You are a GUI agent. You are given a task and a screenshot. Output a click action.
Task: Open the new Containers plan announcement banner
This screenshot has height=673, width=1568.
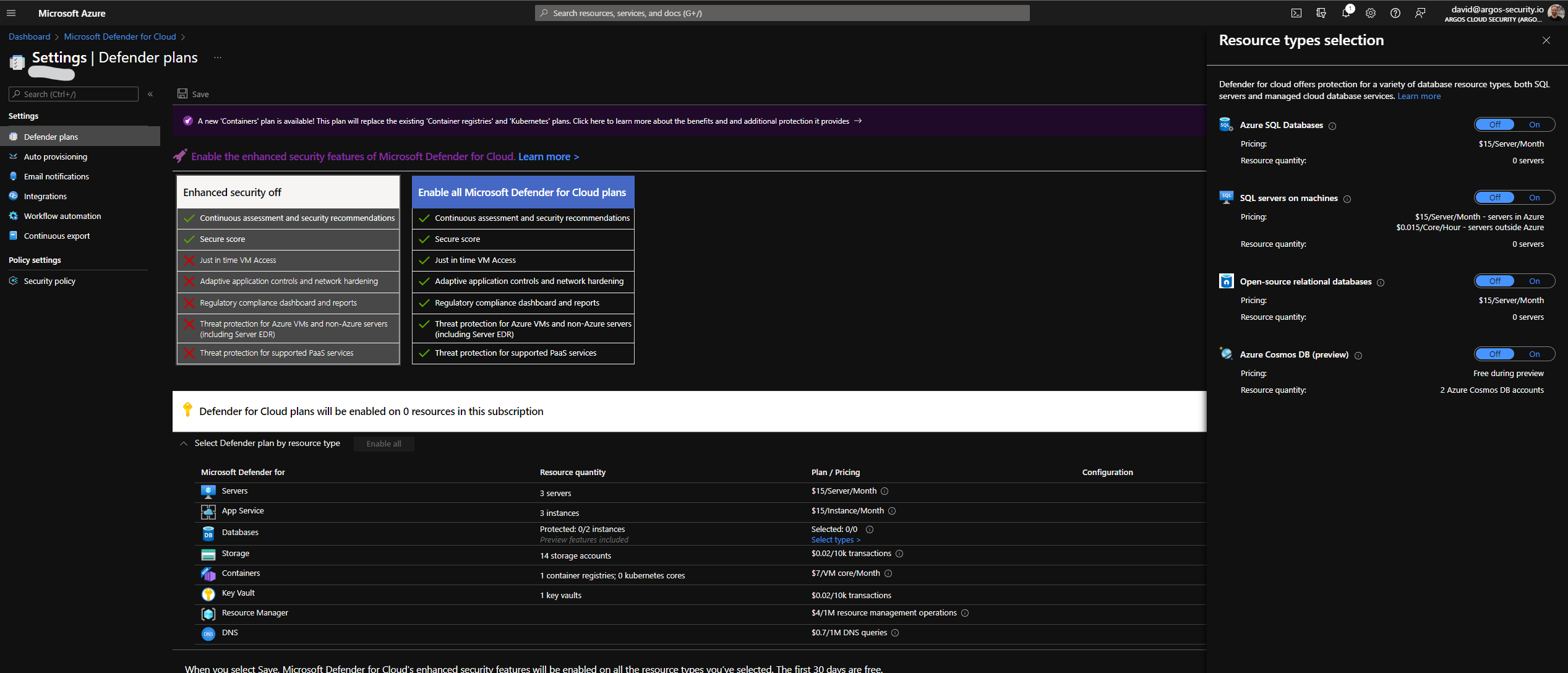pyautogui.click(x=689, y=121)
